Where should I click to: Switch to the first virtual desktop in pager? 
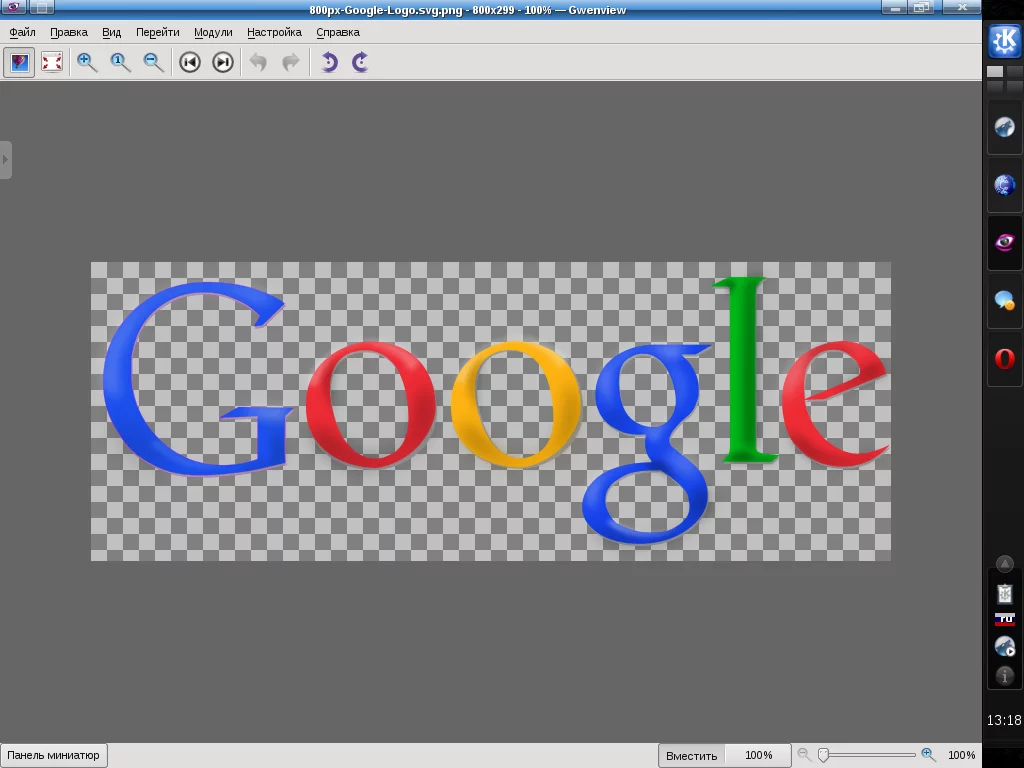pyautogui.click(x=995, y=71)
